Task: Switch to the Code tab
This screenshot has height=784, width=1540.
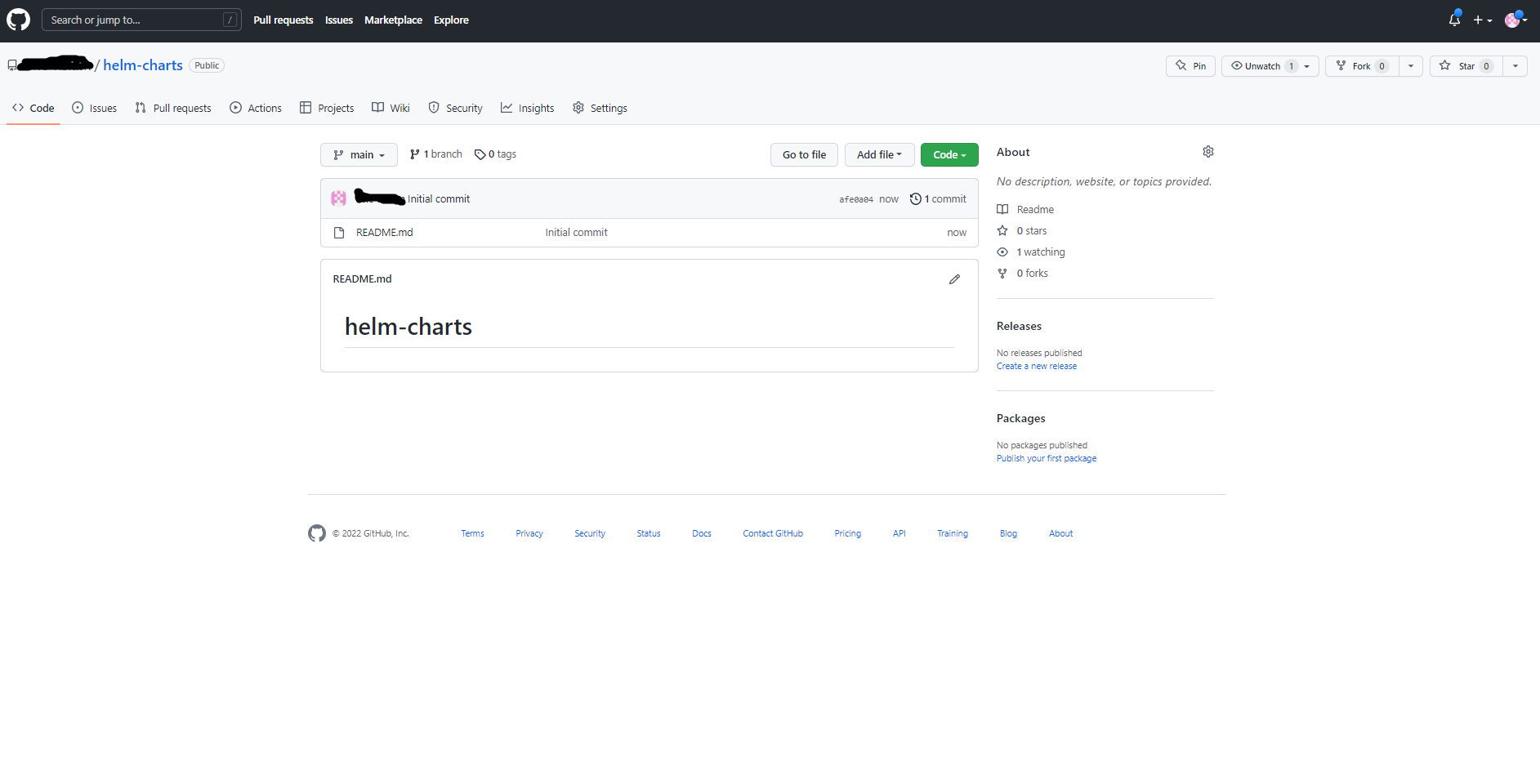Action: click(33, 108)
